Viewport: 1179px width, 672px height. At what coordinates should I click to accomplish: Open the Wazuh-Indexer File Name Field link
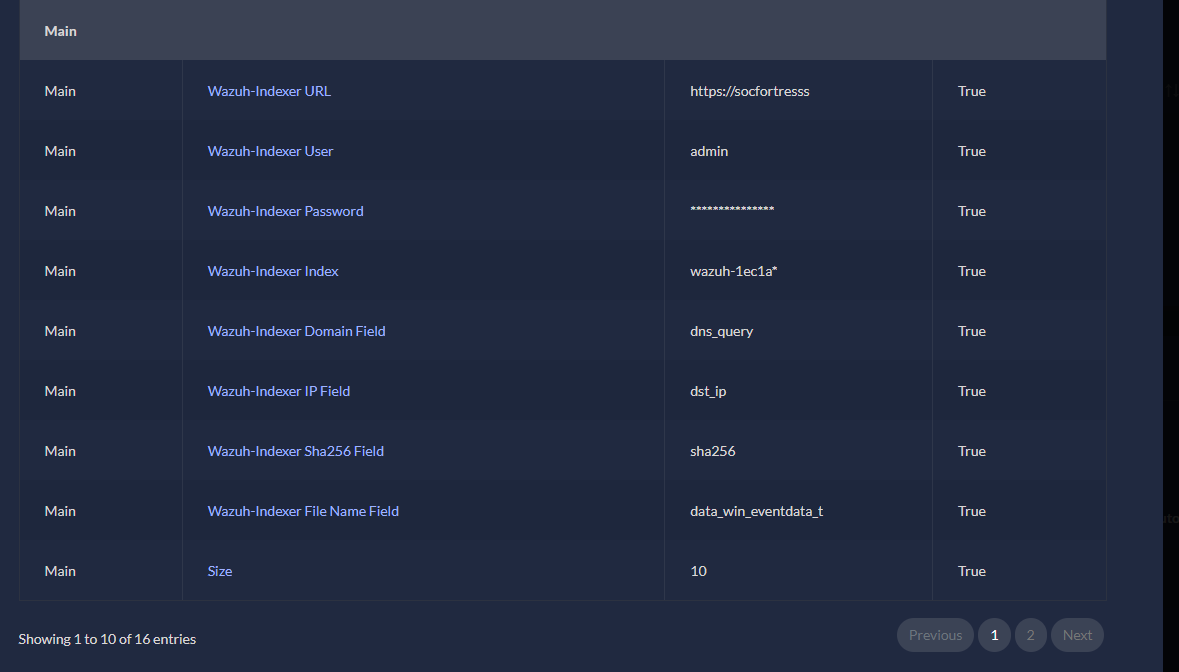tap(303, 512)
